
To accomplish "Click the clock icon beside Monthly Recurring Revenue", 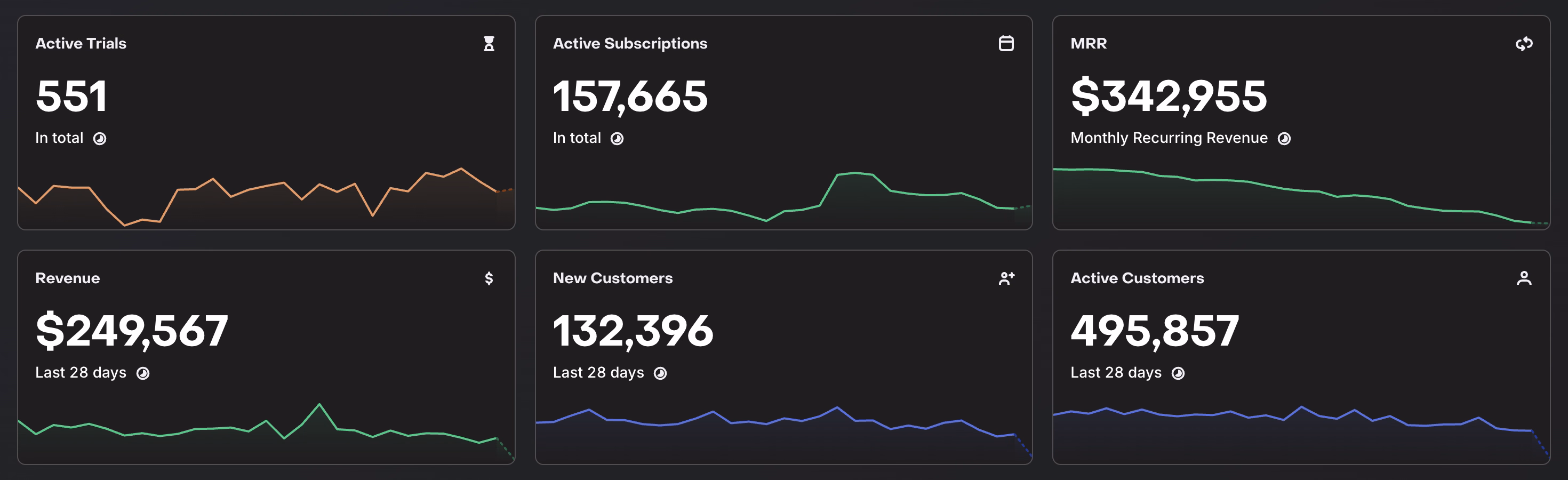I will pos(1284,139).
